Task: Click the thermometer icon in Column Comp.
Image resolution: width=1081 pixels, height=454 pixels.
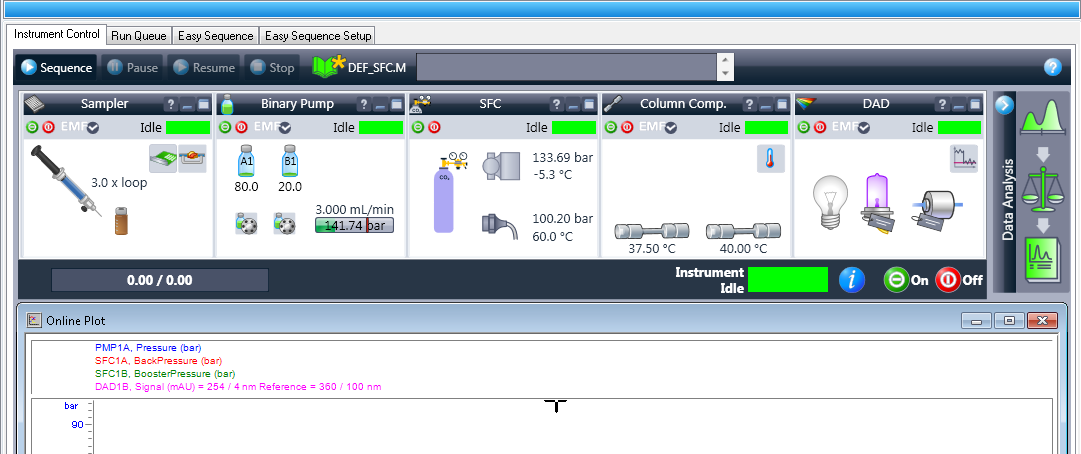Action: 770,159
